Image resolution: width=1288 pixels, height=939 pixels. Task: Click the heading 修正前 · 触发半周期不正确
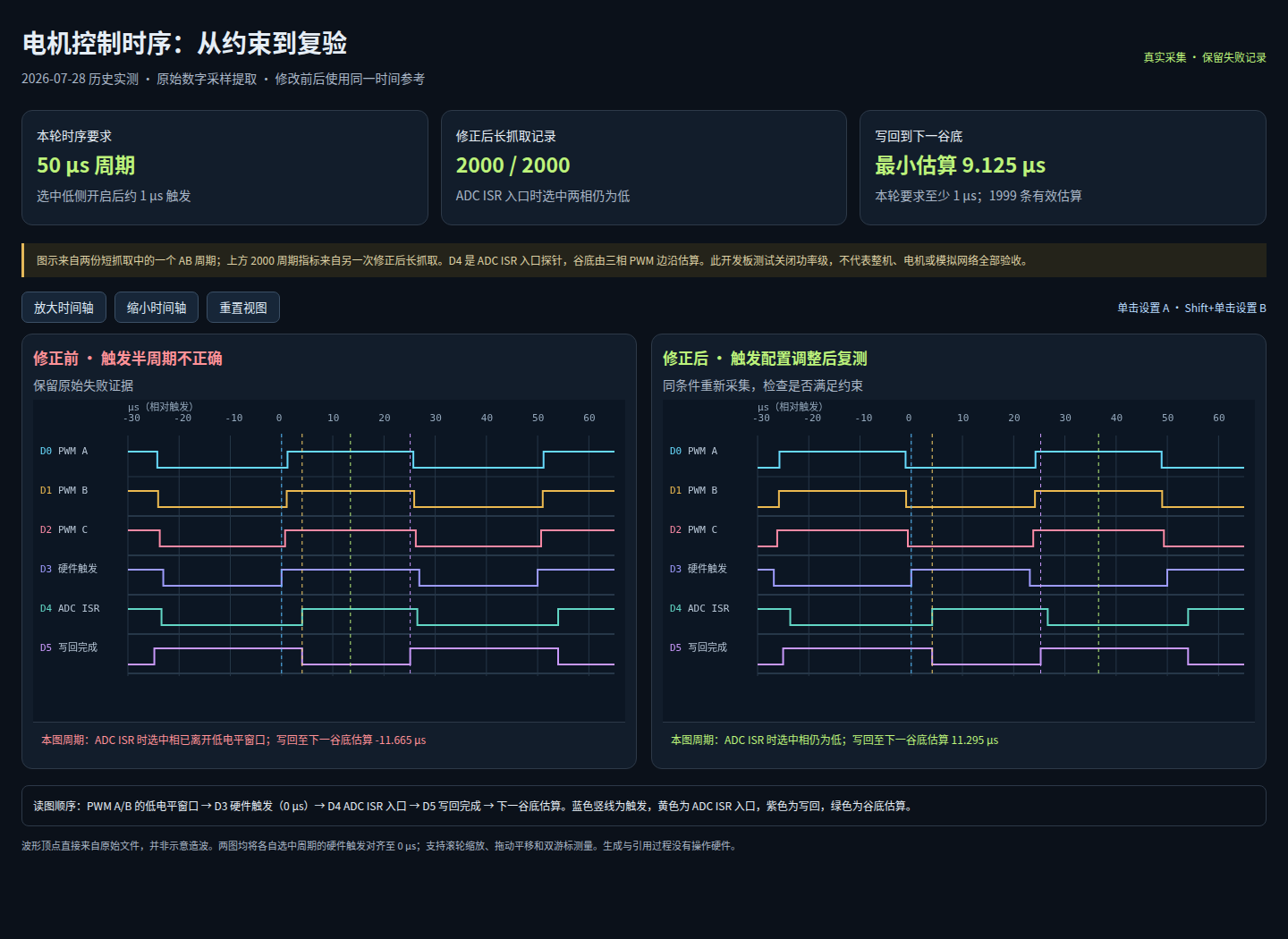click(128, 359)
